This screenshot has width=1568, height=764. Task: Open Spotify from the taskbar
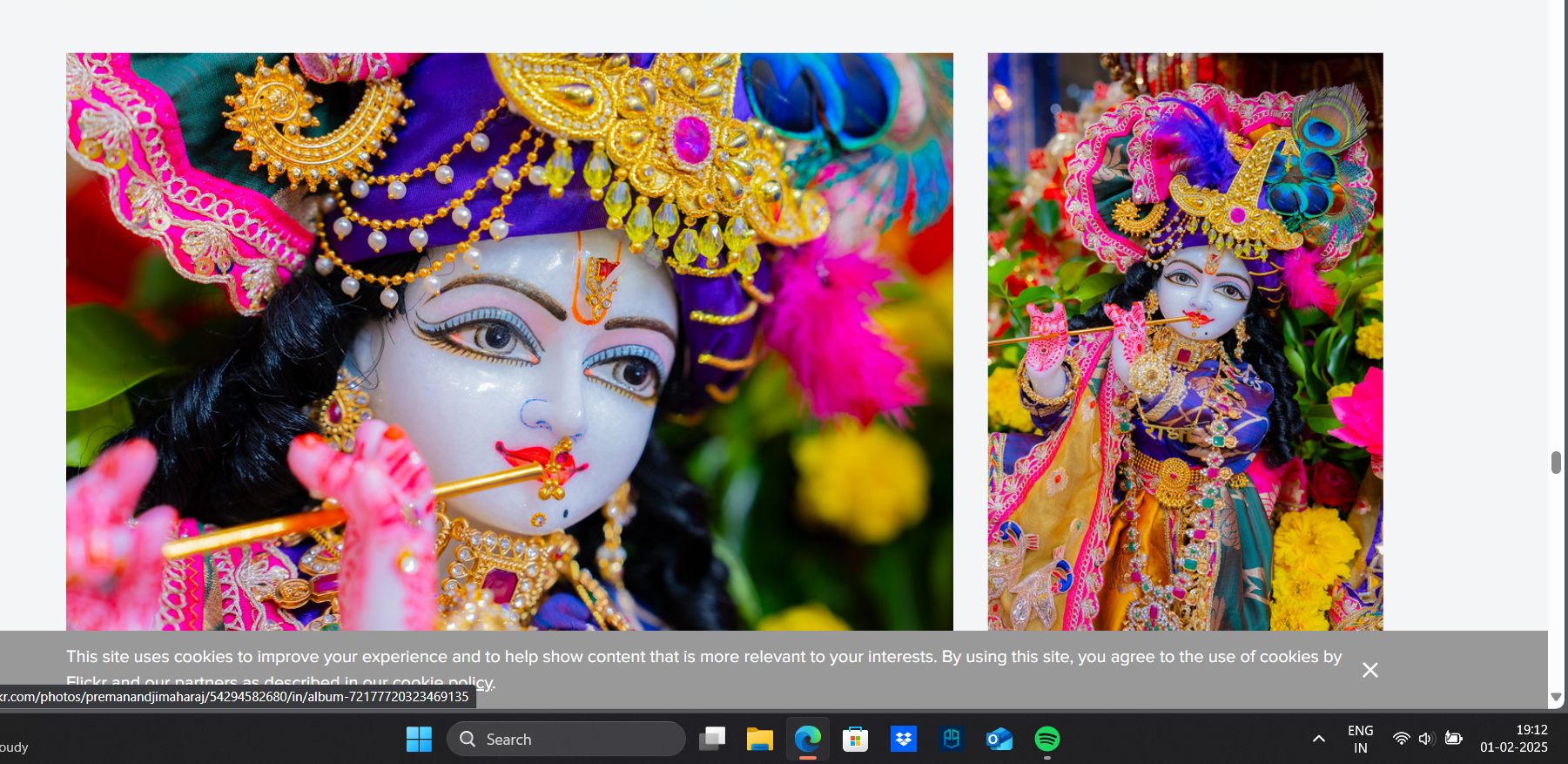point(1047,740)
